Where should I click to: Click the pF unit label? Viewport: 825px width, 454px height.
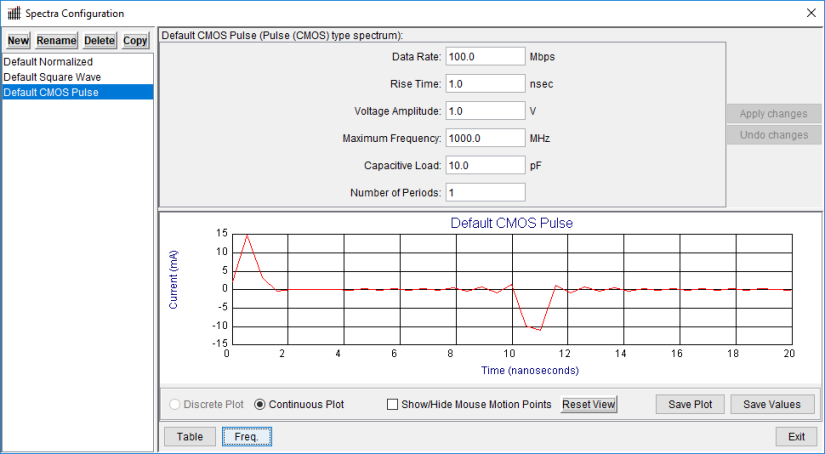(536, 166)
